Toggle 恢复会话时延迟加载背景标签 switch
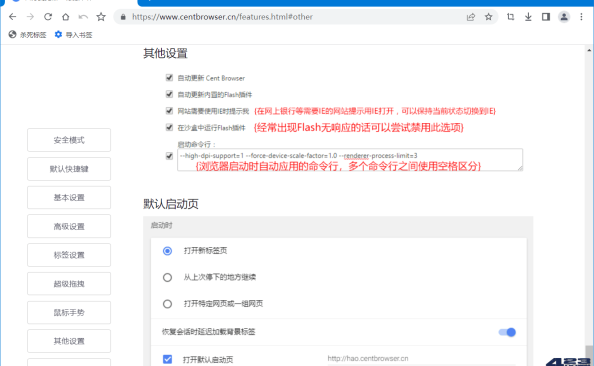Image resolution: width=594 pixels, height=366 pixels. pos(507,332)
